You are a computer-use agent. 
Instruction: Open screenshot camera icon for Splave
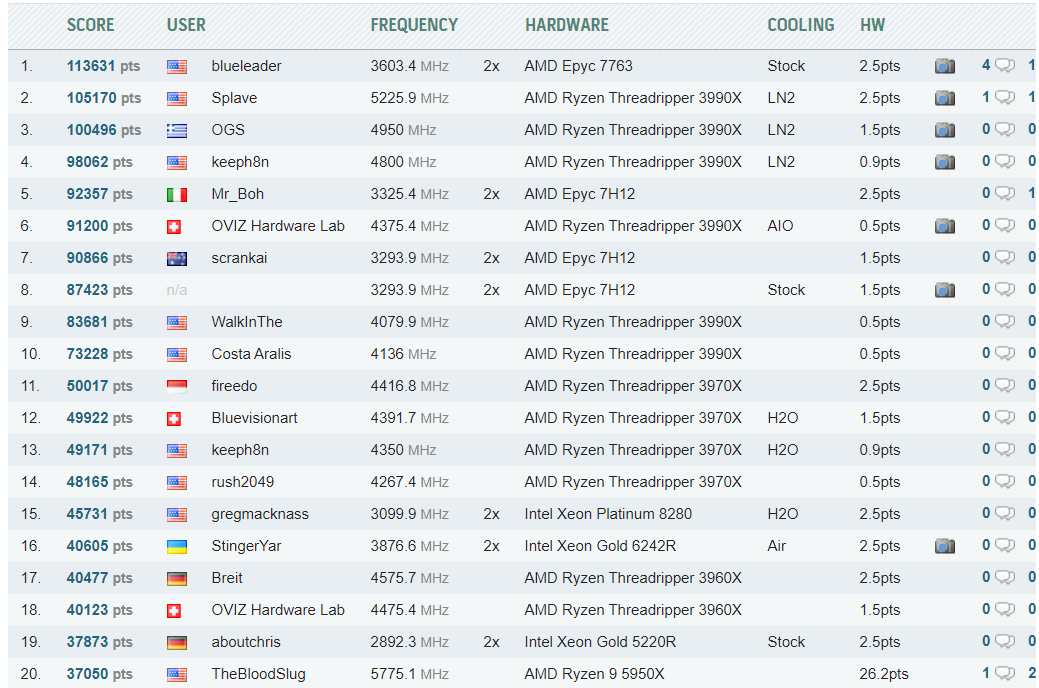tap(944, 98)
